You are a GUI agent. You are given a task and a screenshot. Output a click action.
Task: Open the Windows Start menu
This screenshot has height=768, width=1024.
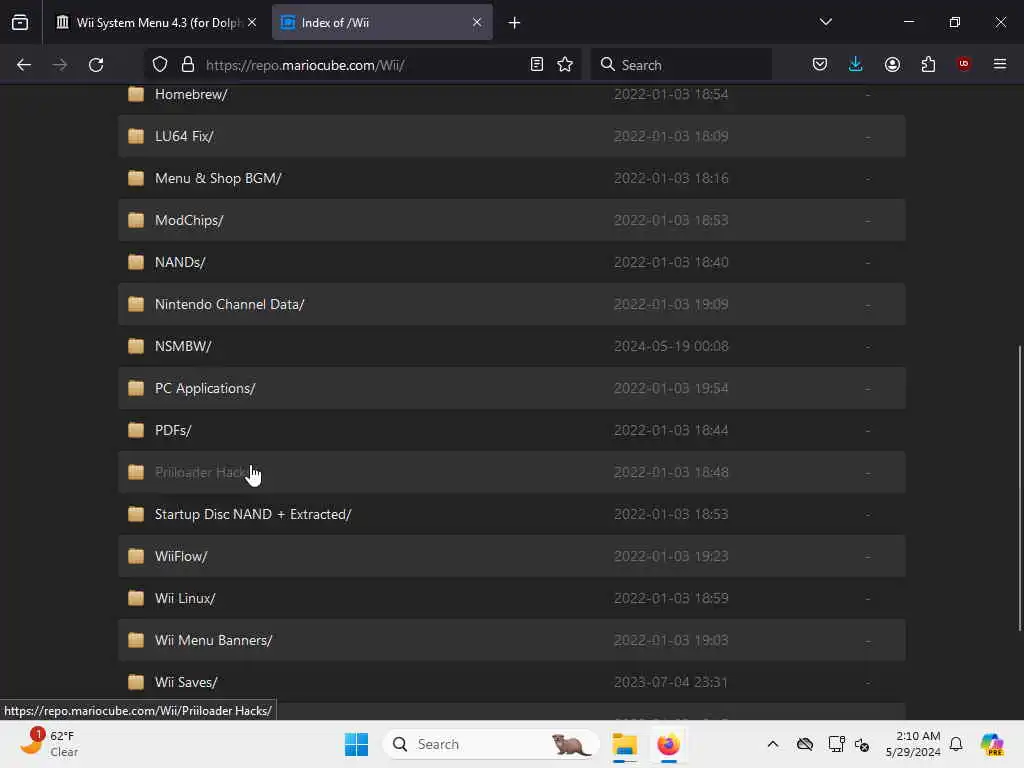click(x=357, y=744)
